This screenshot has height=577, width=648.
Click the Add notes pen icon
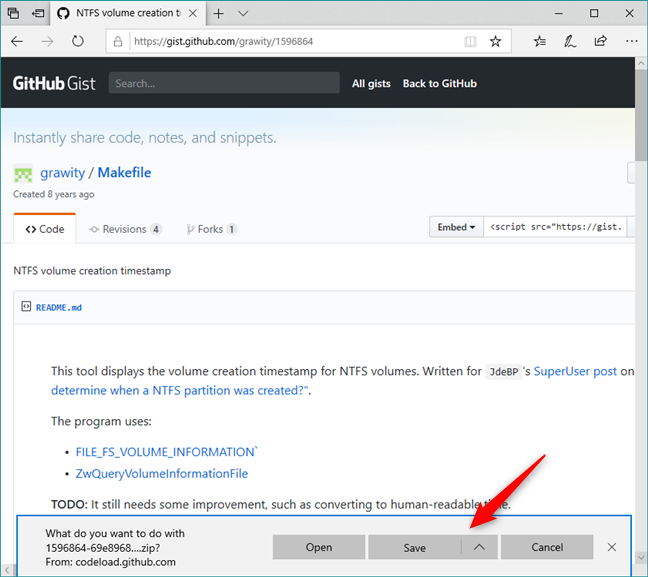pos(570,41)
